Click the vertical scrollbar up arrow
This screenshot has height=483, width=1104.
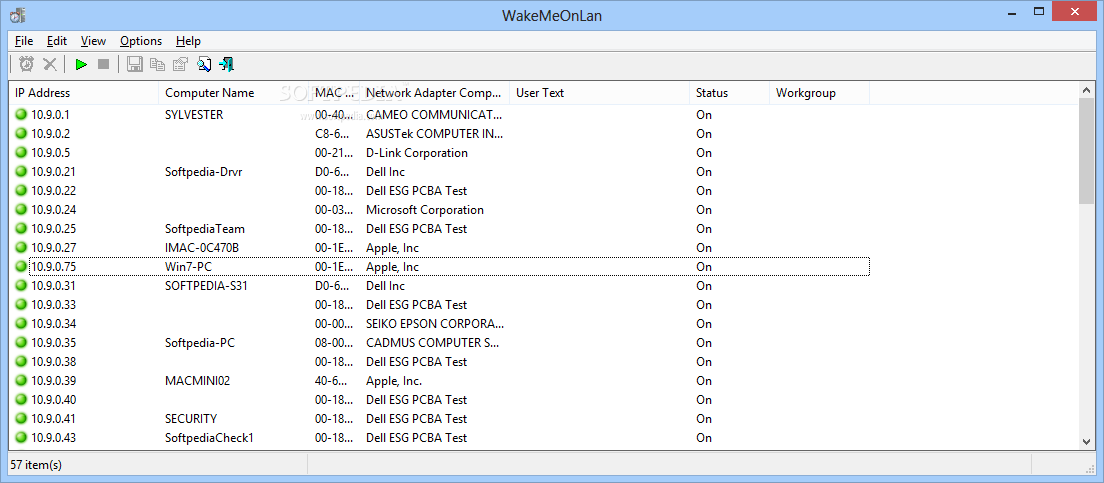pyautogui.click(x=1086, y=90)
